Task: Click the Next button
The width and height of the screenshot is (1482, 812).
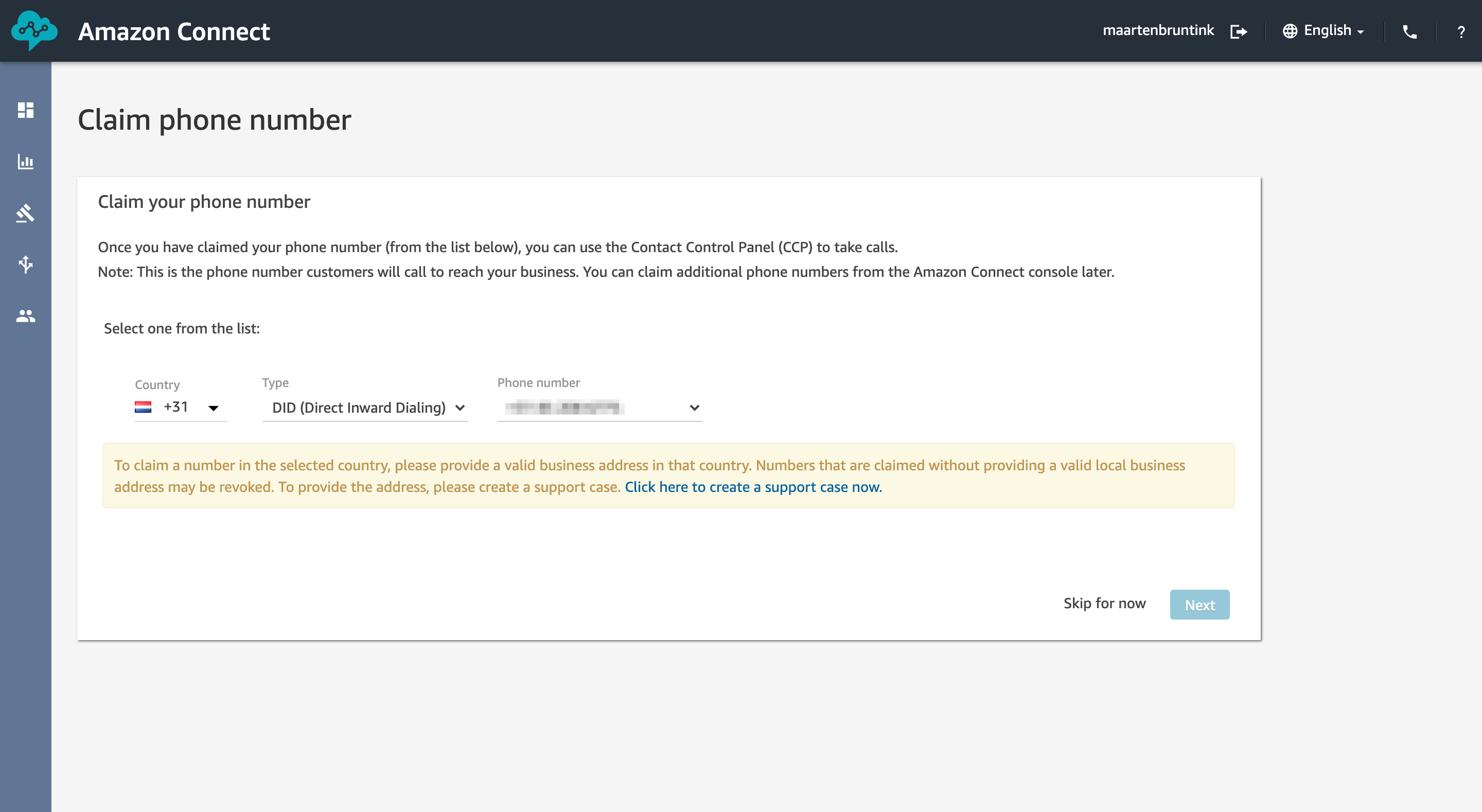Action: [x=1199, y=604]
